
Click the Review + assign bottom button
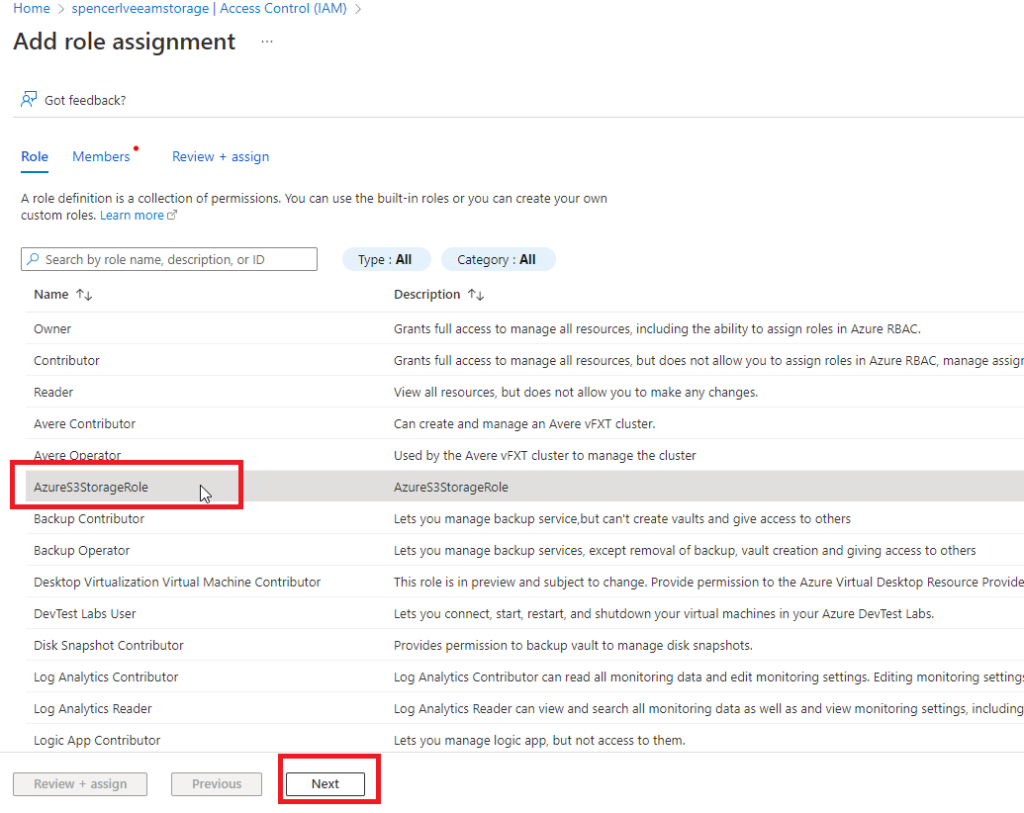coord(80,784)
